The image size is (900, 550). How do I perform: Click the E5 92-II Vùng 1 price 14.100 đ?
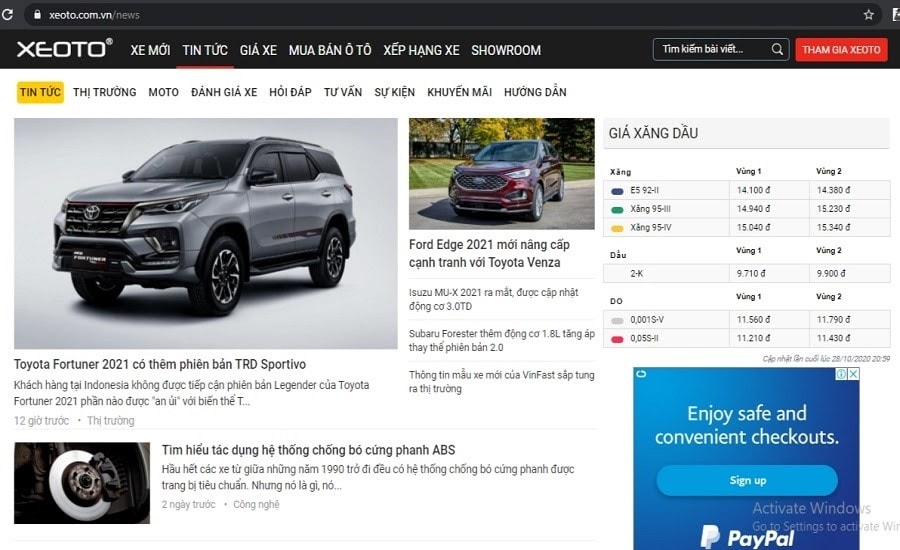tap(754, 190)
